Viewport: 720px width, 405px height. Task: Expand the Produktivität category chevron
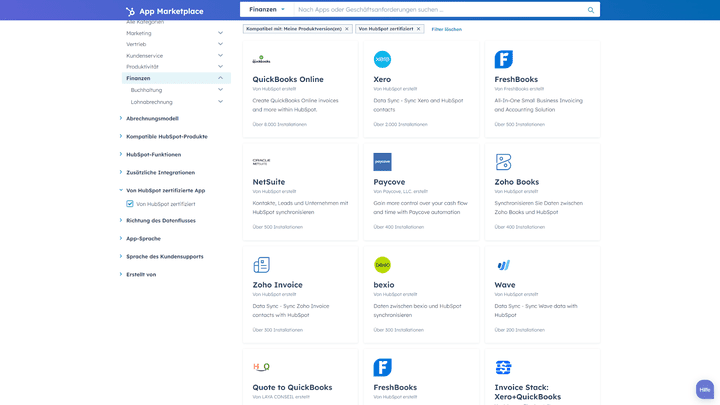coord(220,67)
